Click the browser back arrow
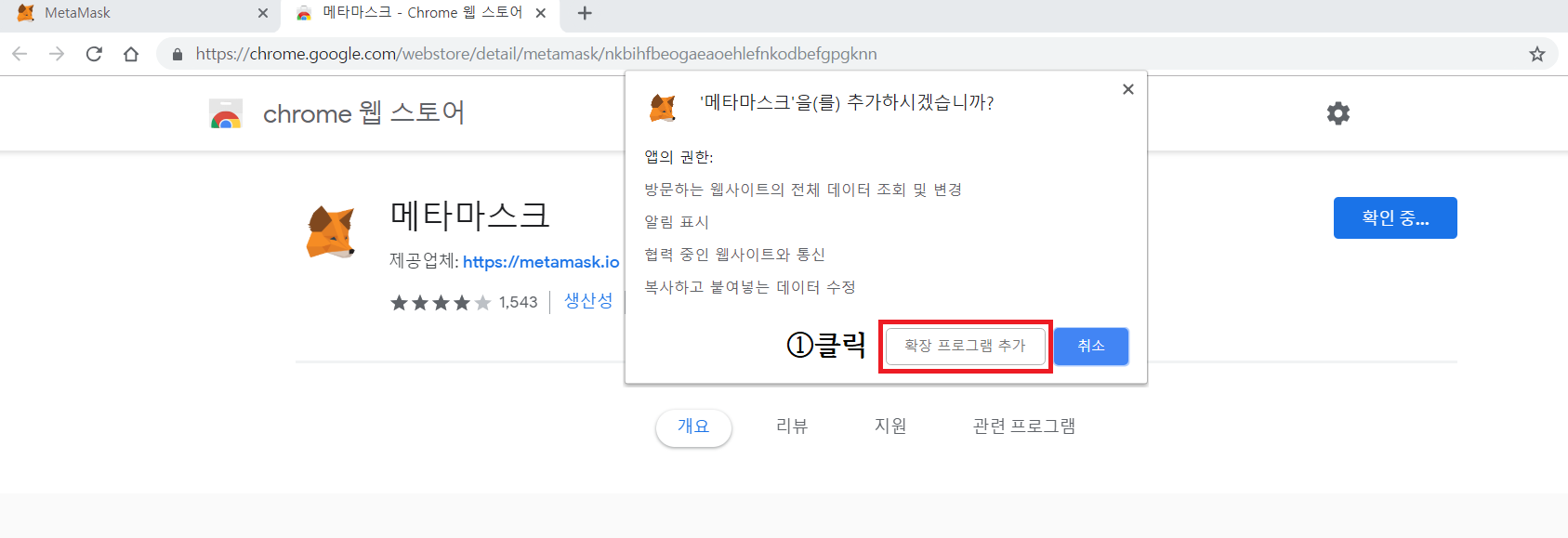Image resolution: width=1568 pixels, height=538 pixels. pos(20,54)
